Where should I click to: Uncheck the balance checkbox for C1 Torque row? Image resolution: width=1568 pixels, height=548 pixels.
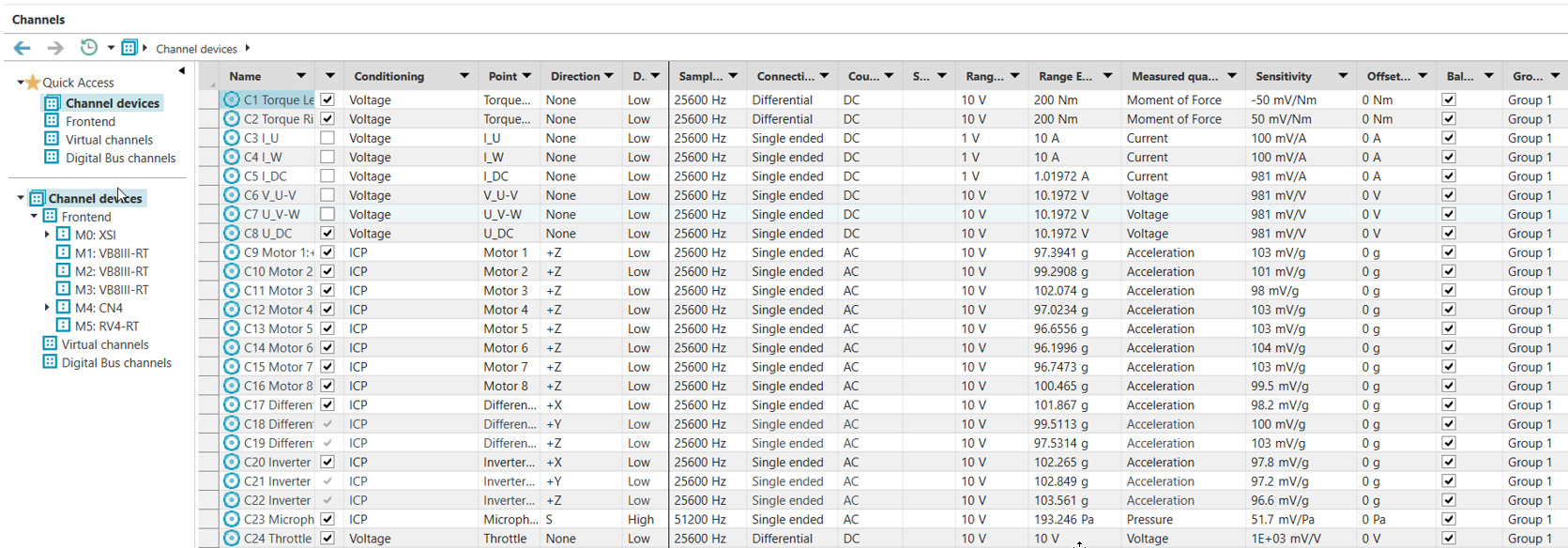click(x=1449, y=99)
